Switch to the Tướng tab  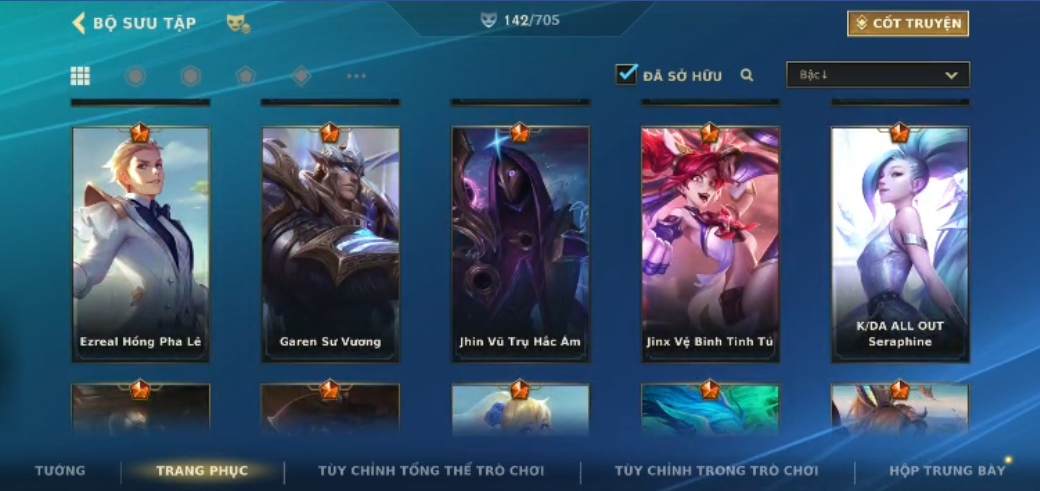(60, 470)
